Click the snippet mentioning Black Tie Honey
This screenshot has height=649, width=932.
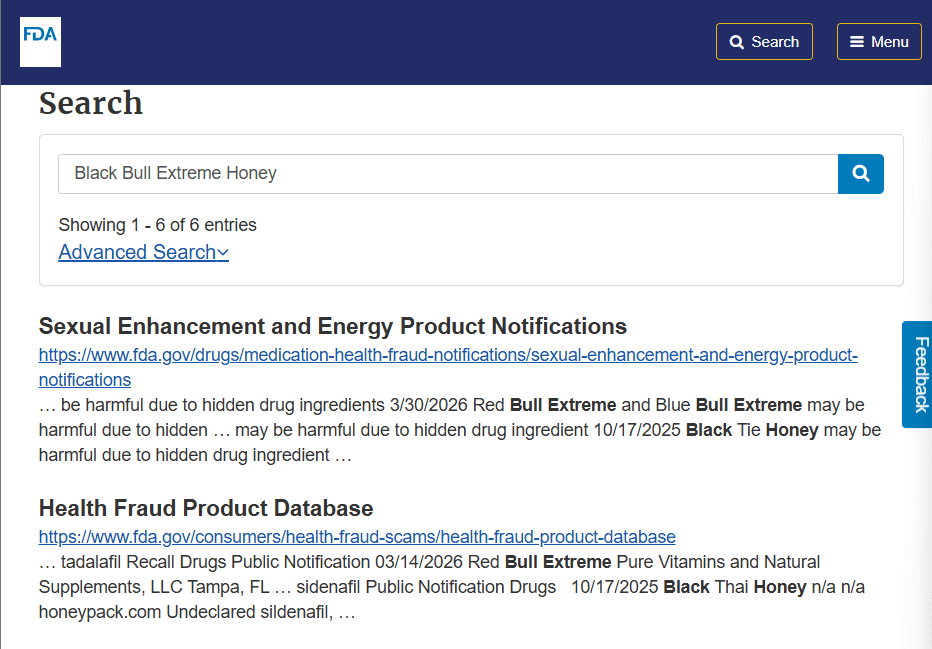pos(459,430)
